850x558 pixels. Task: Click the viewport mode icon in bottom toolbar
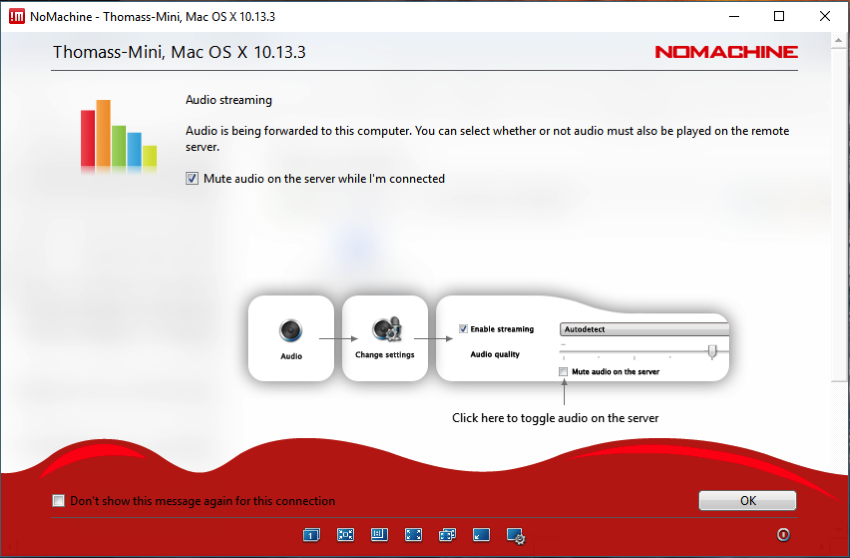coord(379,535)
